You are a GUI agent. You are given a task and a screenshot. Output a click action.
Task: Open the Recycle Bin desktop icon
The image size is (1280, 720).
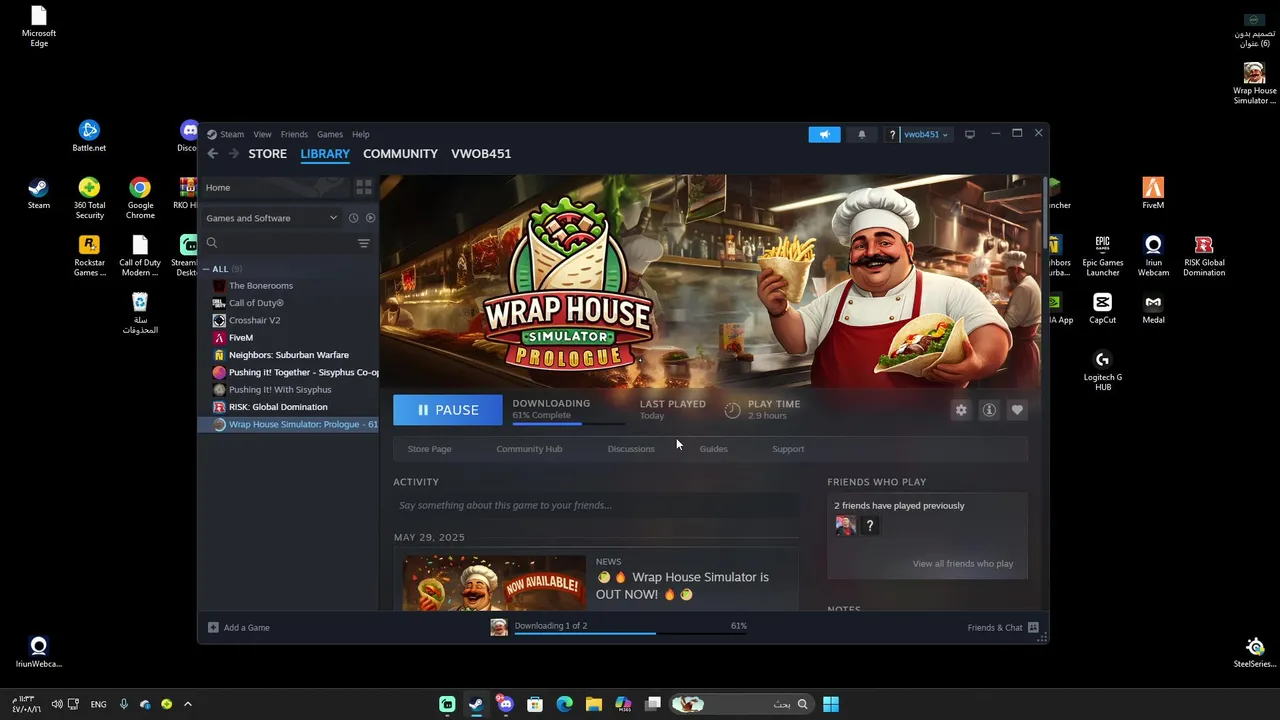(140, 313)
